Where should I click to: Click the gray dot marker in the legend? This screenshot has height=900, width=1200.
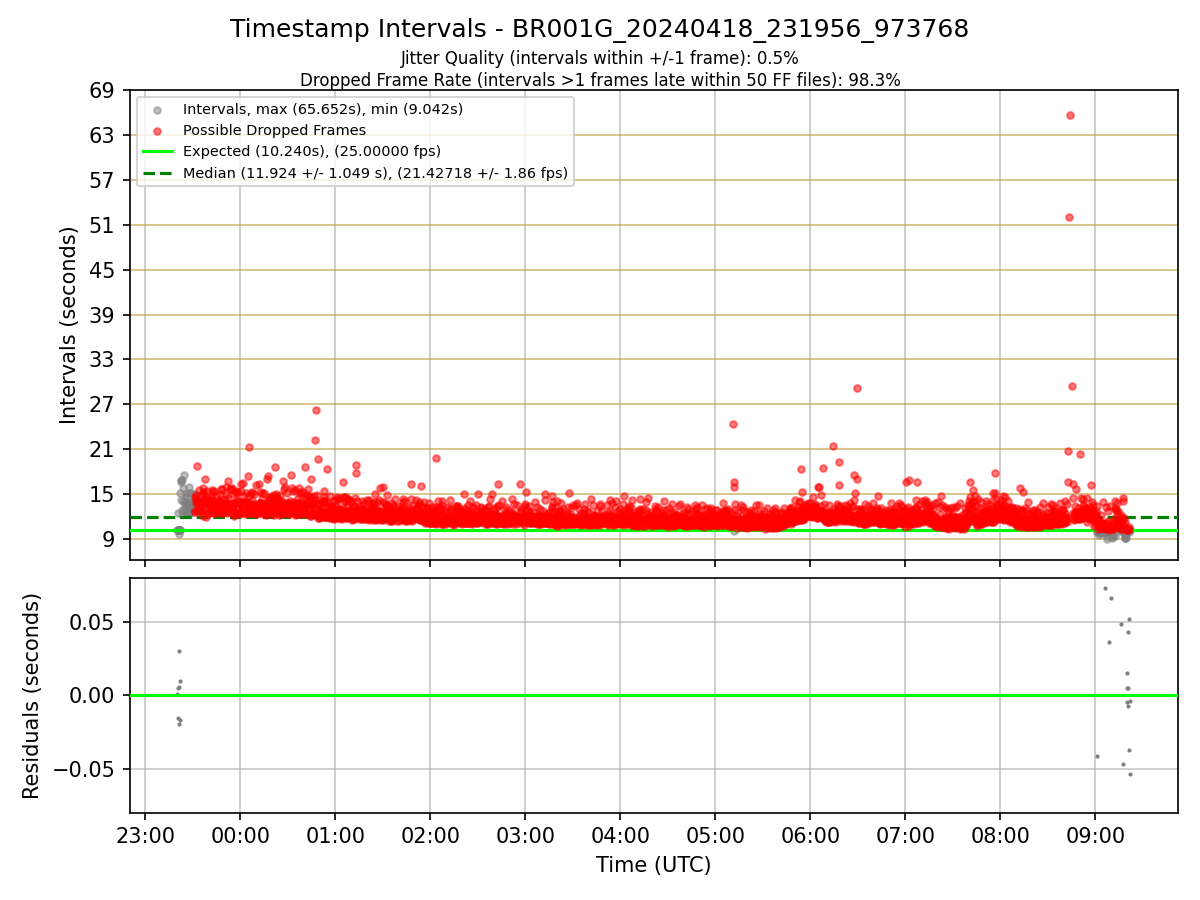[158, 109]
